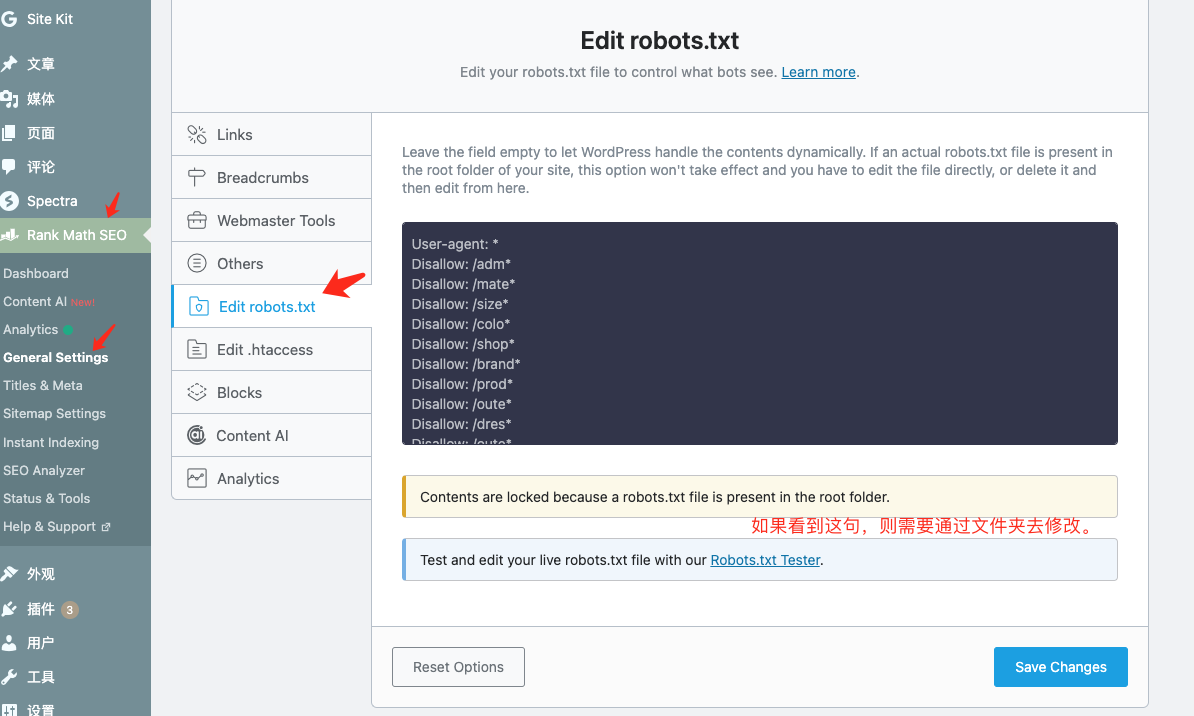Click the Links chain icon
1194x716 pixels.
tap(197, 135)
